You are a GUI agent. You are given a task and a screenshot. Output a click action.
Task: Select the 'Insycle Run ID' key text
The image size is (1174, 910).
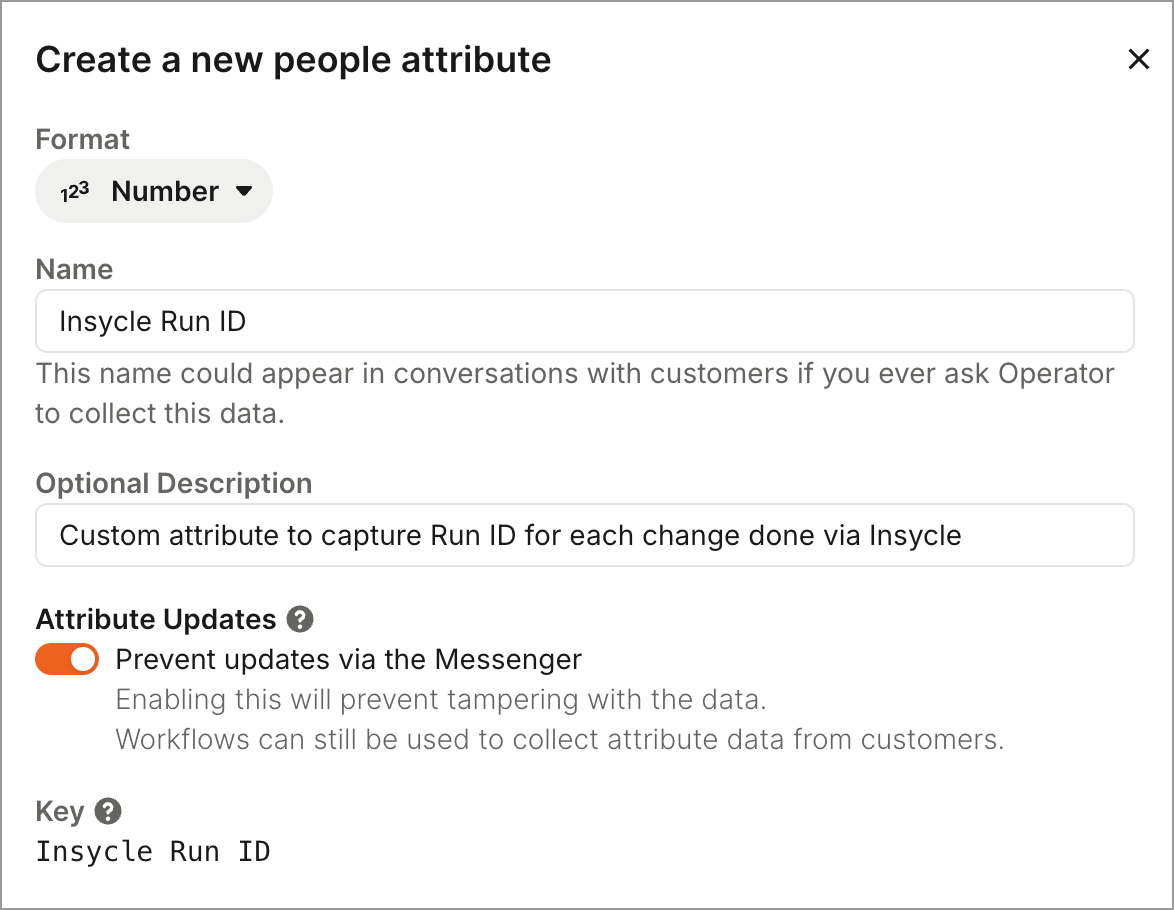click(153, 852)
